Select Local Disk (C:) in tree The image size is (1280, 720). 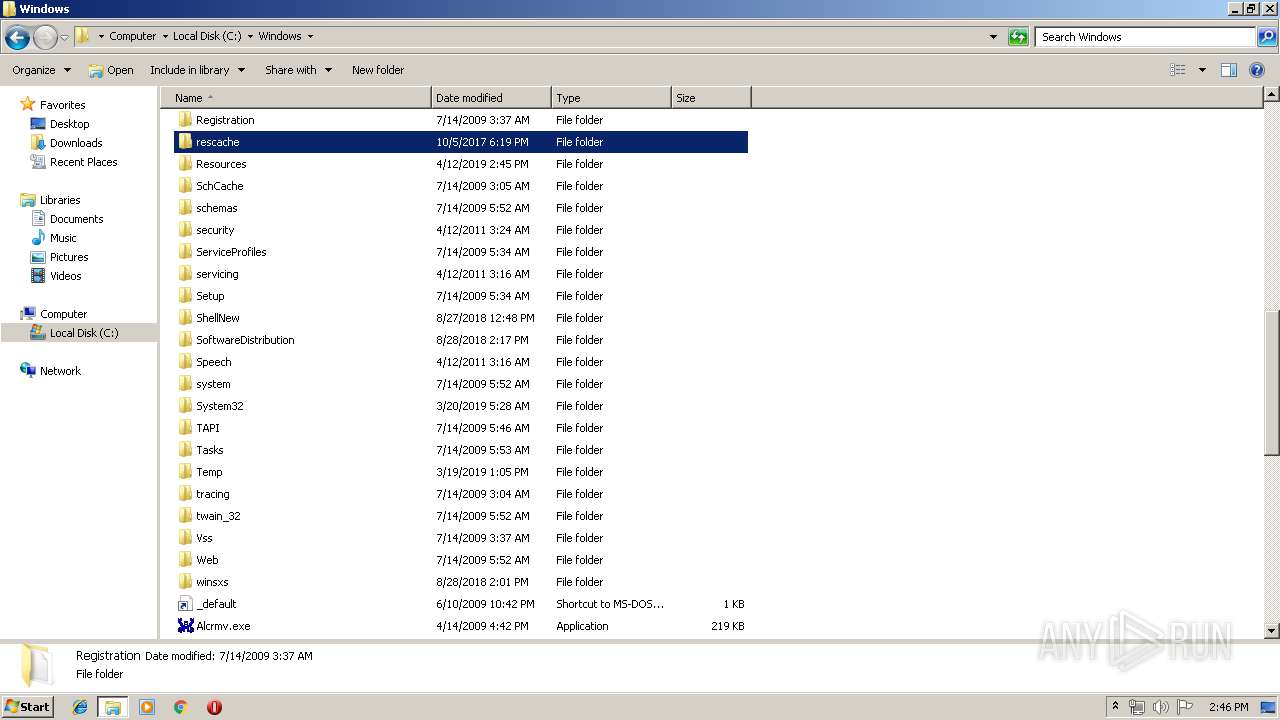84,333
